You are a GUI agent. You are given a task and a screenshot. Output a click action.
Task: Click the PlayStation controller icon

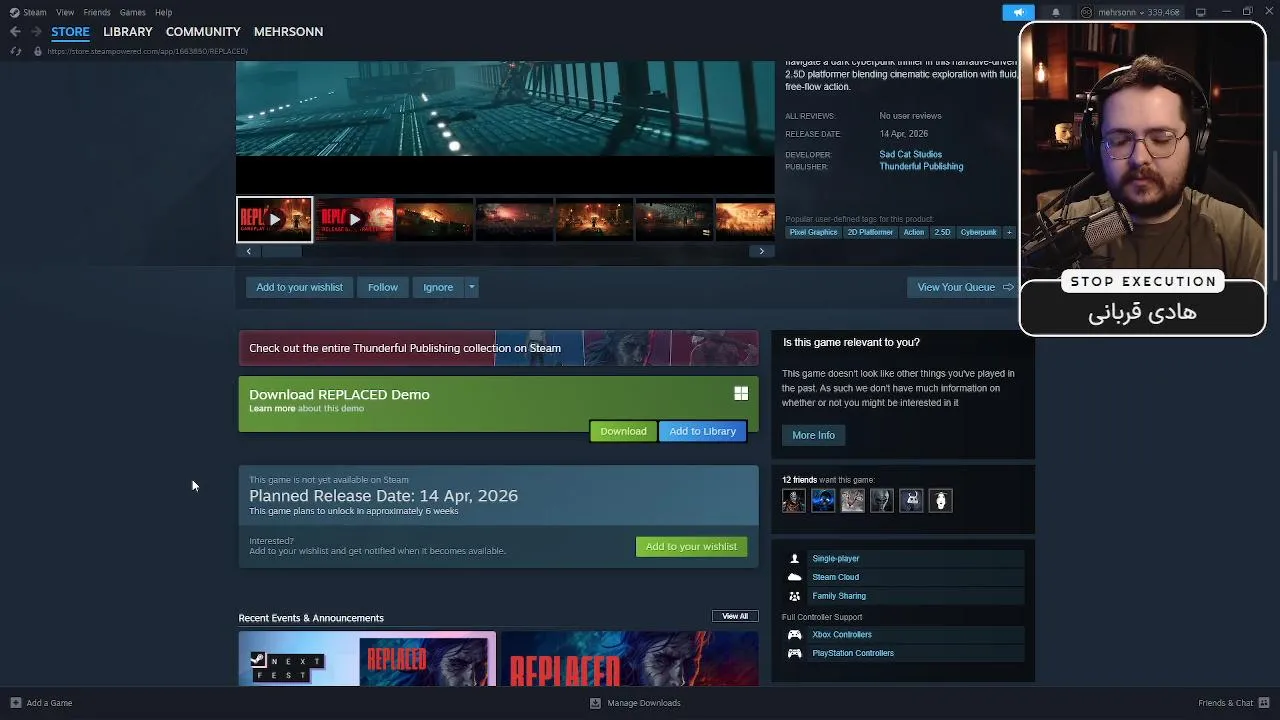click(x=795, y=653)
